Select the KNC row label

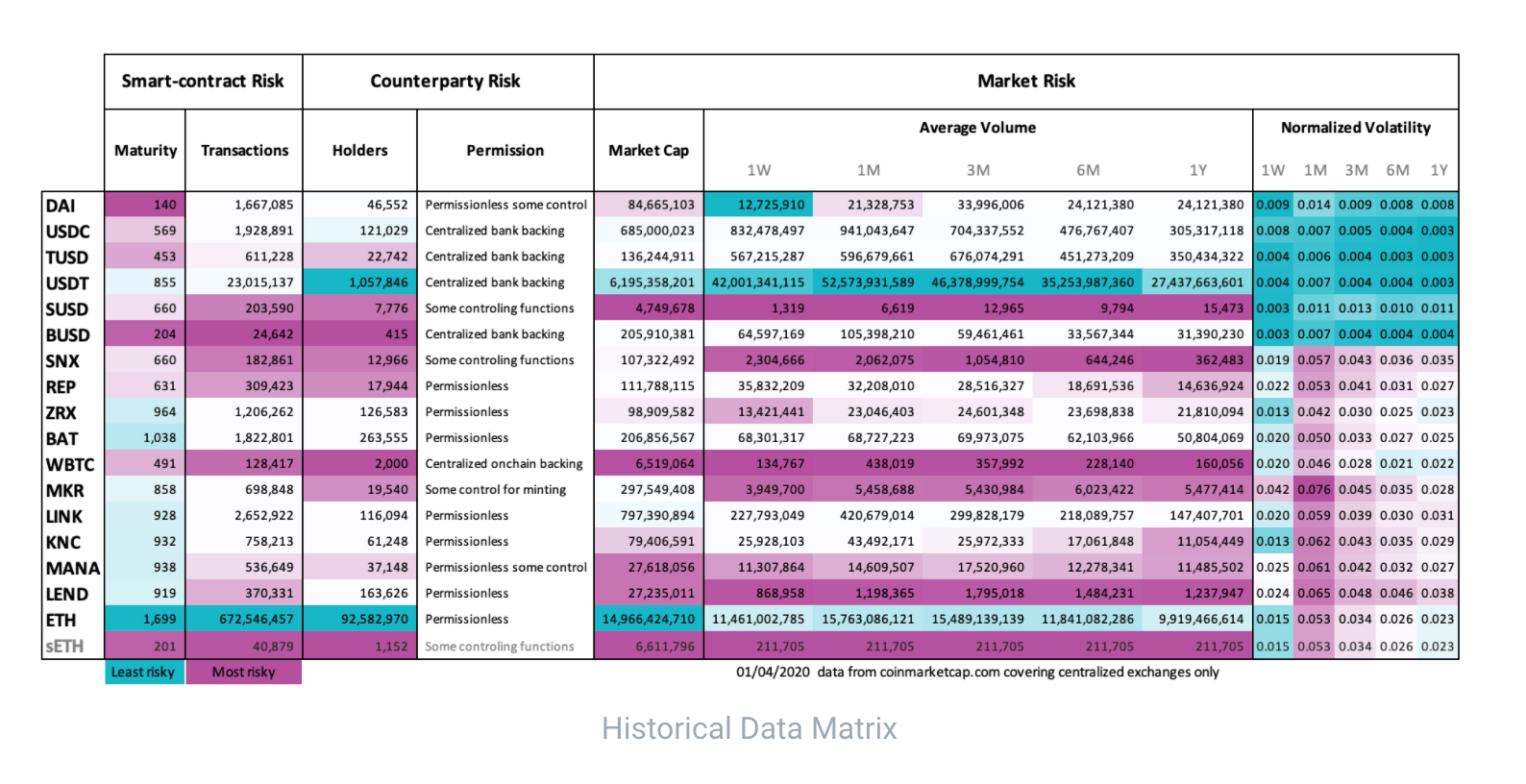pos(62,543)
